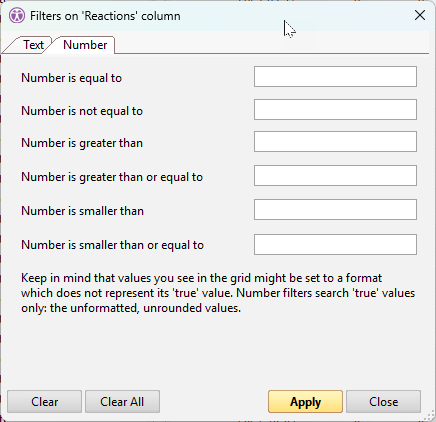Focus the 'Number is equal to' input box

pos(335,77)
